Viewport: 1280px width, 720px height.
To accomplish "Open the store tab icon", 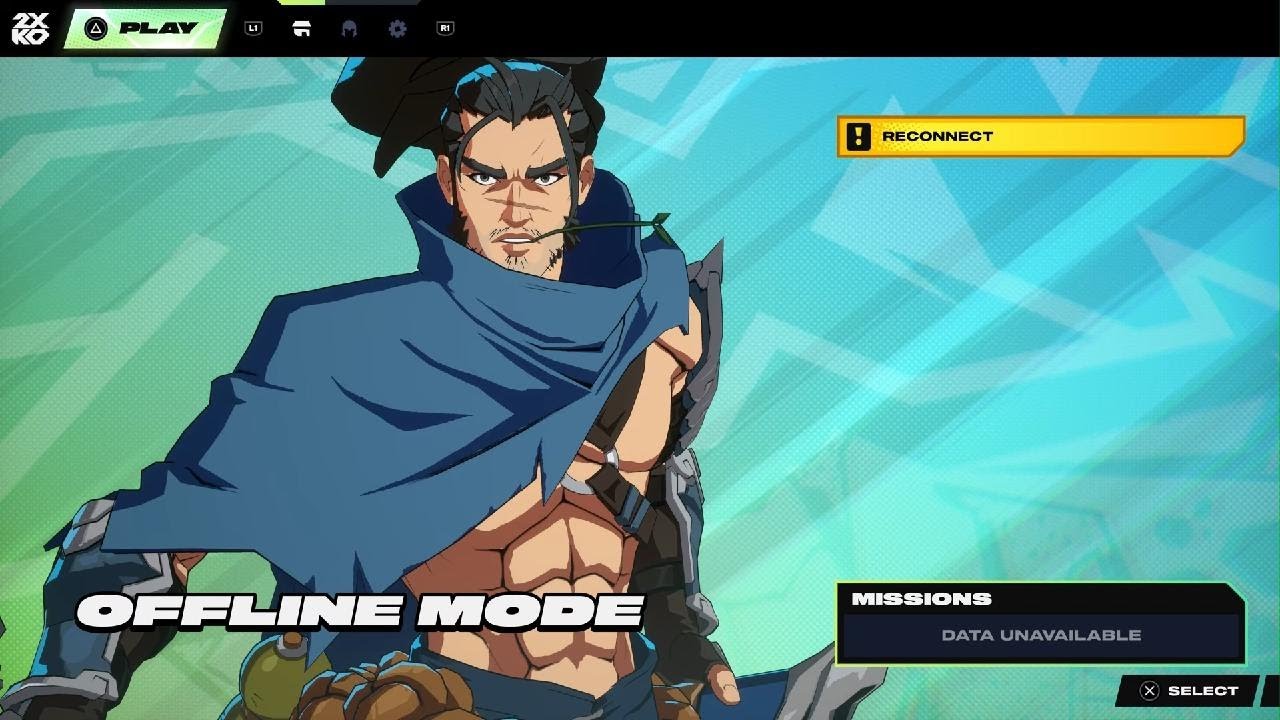I will (x=301, y=28).
